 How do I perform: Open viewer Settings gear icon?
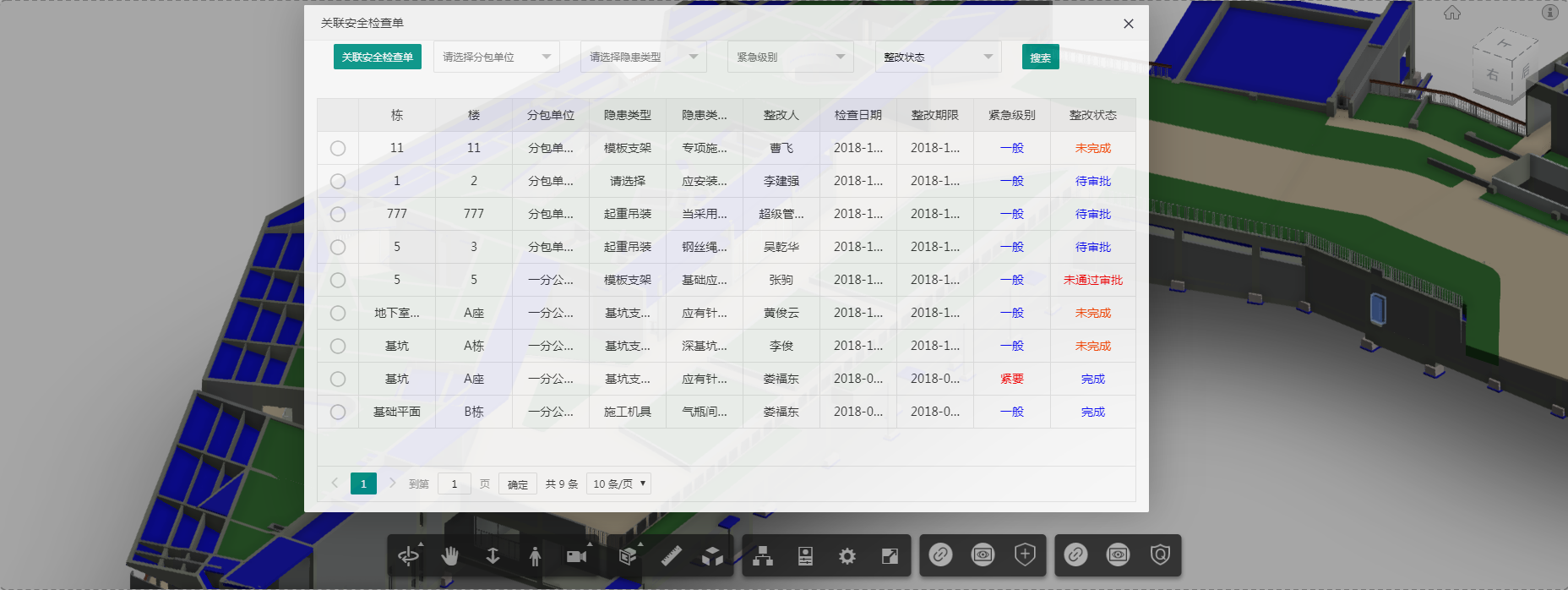pos(847,555)
